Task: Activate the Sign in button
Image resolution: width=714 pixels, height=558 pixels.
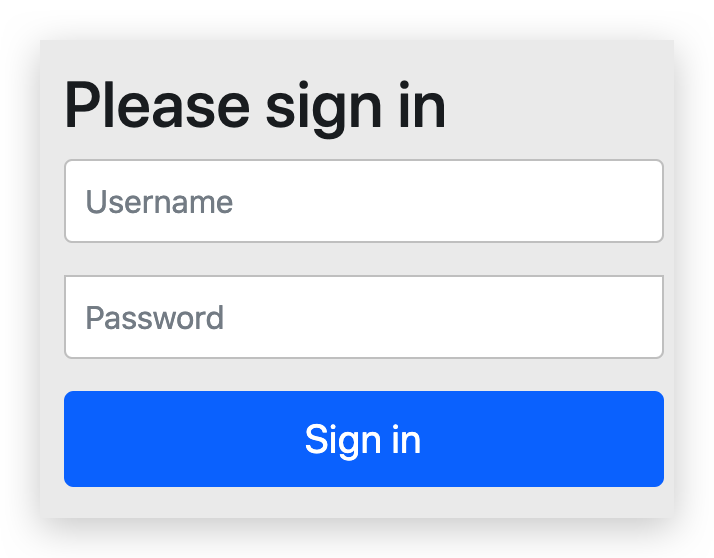Action: tap(363, 439)
